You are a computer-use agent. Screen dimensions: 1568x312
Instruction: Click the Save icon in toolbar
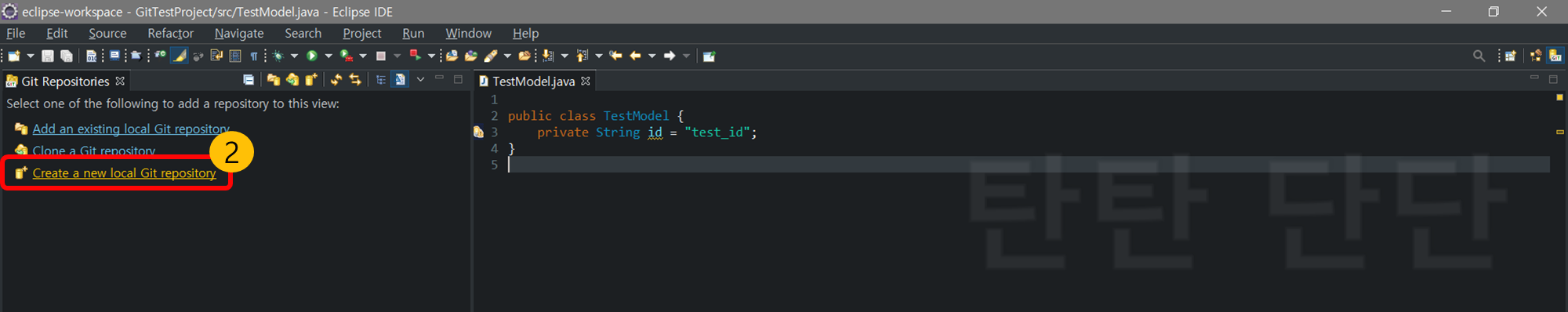tap(48, 56)
